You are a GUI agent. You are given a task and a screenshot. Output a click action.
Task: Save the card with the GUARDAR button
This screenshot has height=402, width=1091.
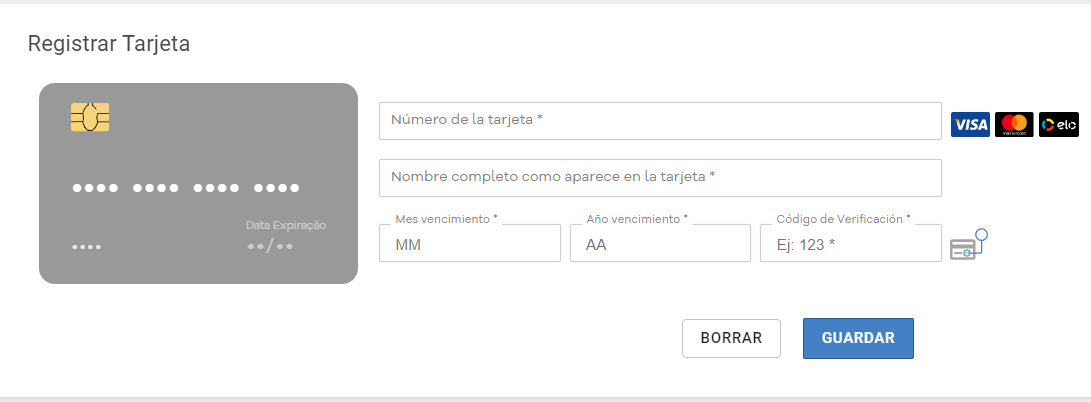[x=858, y=338]
